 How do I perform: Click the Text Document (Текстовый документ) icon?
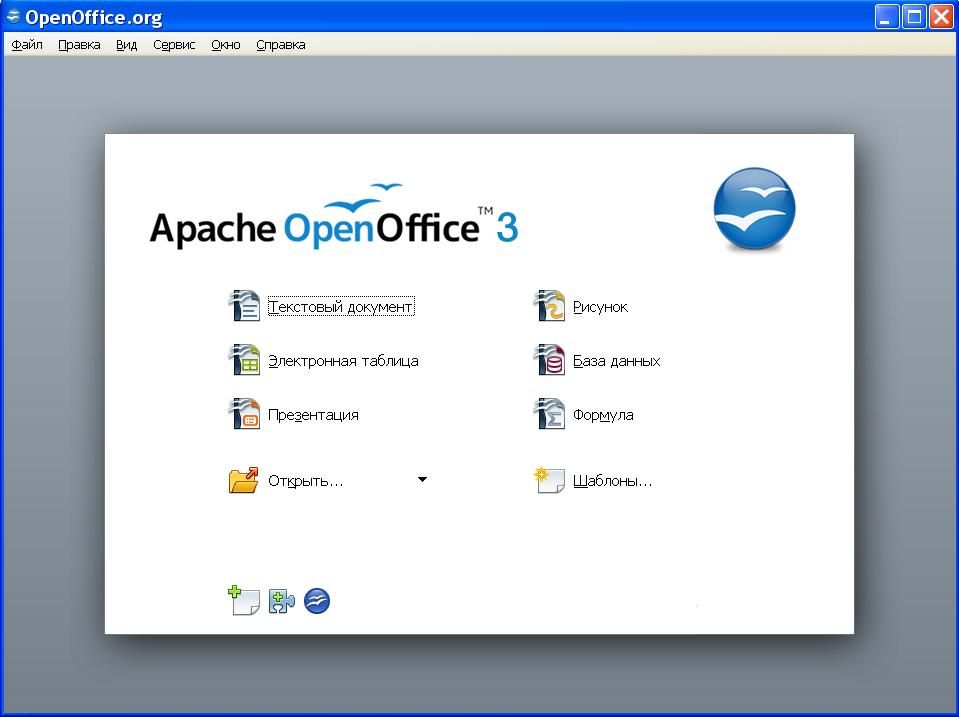(244, 306)
